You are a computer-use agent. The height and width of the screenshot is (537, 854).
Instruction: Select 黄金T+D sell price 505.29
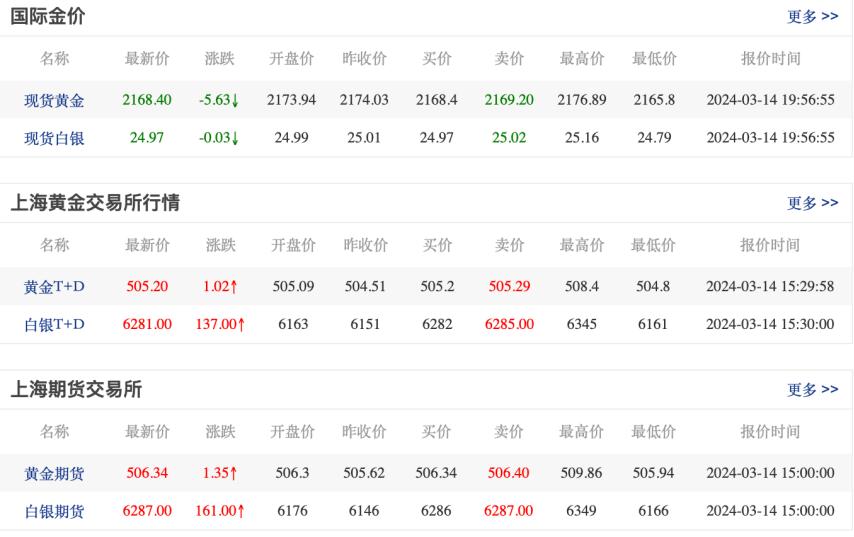pyautogui.click(x=509, y=286)
